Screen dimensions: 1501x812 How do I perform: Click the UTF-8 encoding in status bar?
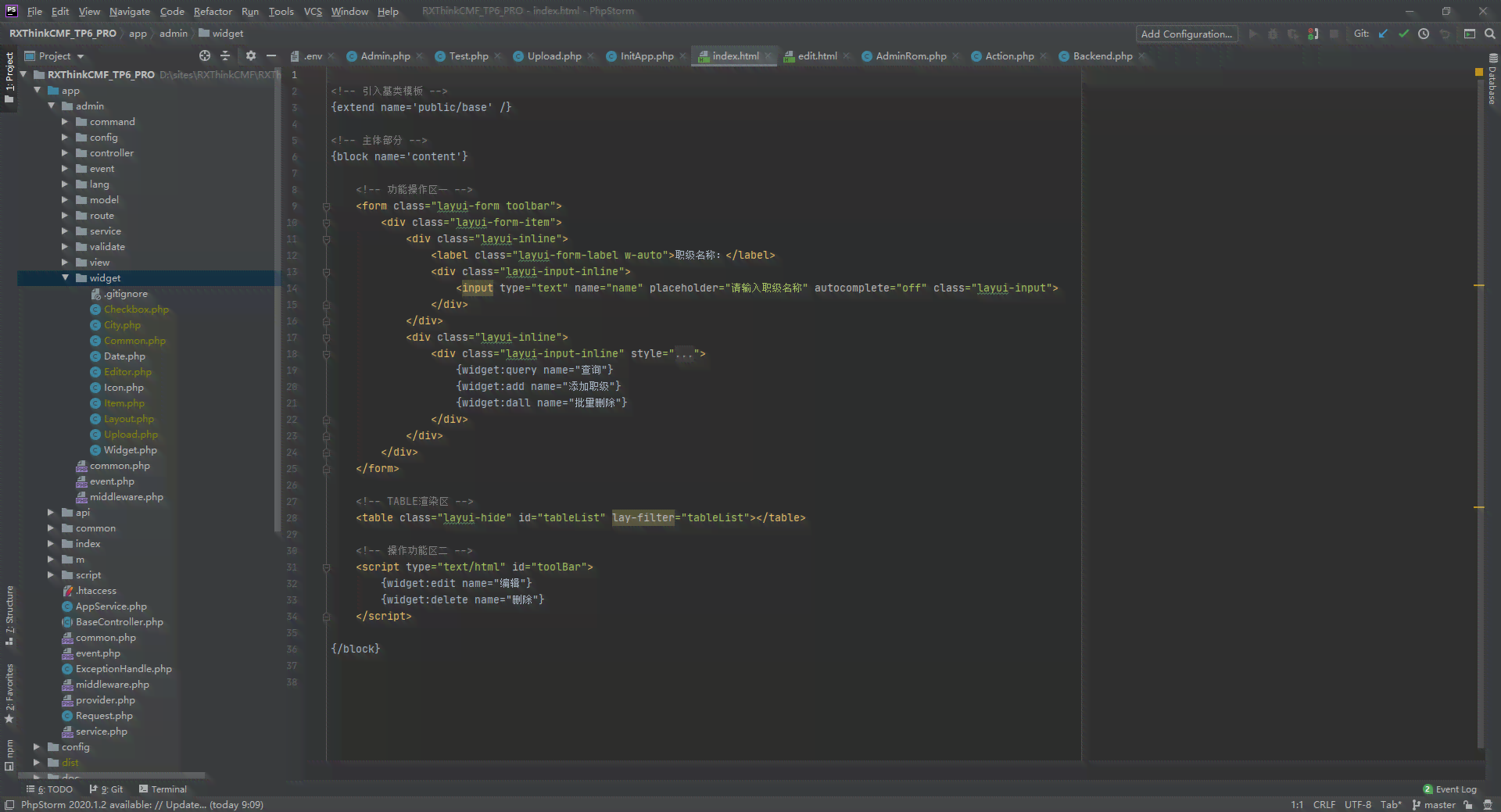1358,804
